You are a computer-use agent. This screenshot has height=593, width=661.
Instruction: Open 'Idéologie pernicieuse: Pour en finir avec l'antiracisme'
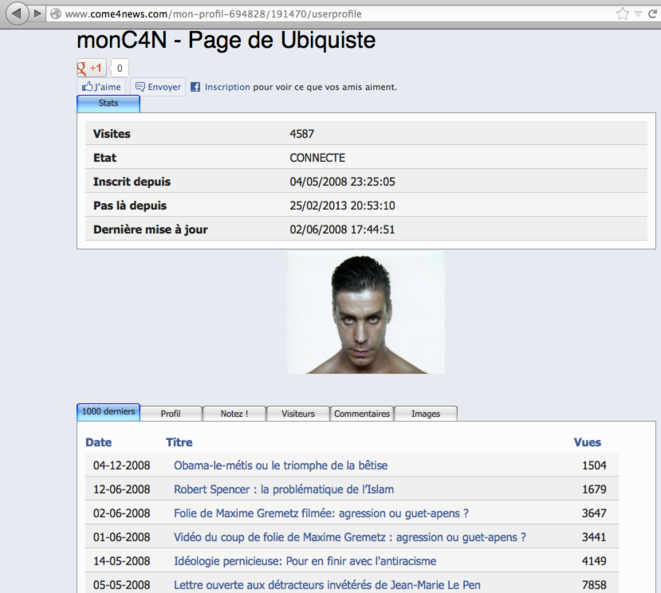click(x=305, y=561)
